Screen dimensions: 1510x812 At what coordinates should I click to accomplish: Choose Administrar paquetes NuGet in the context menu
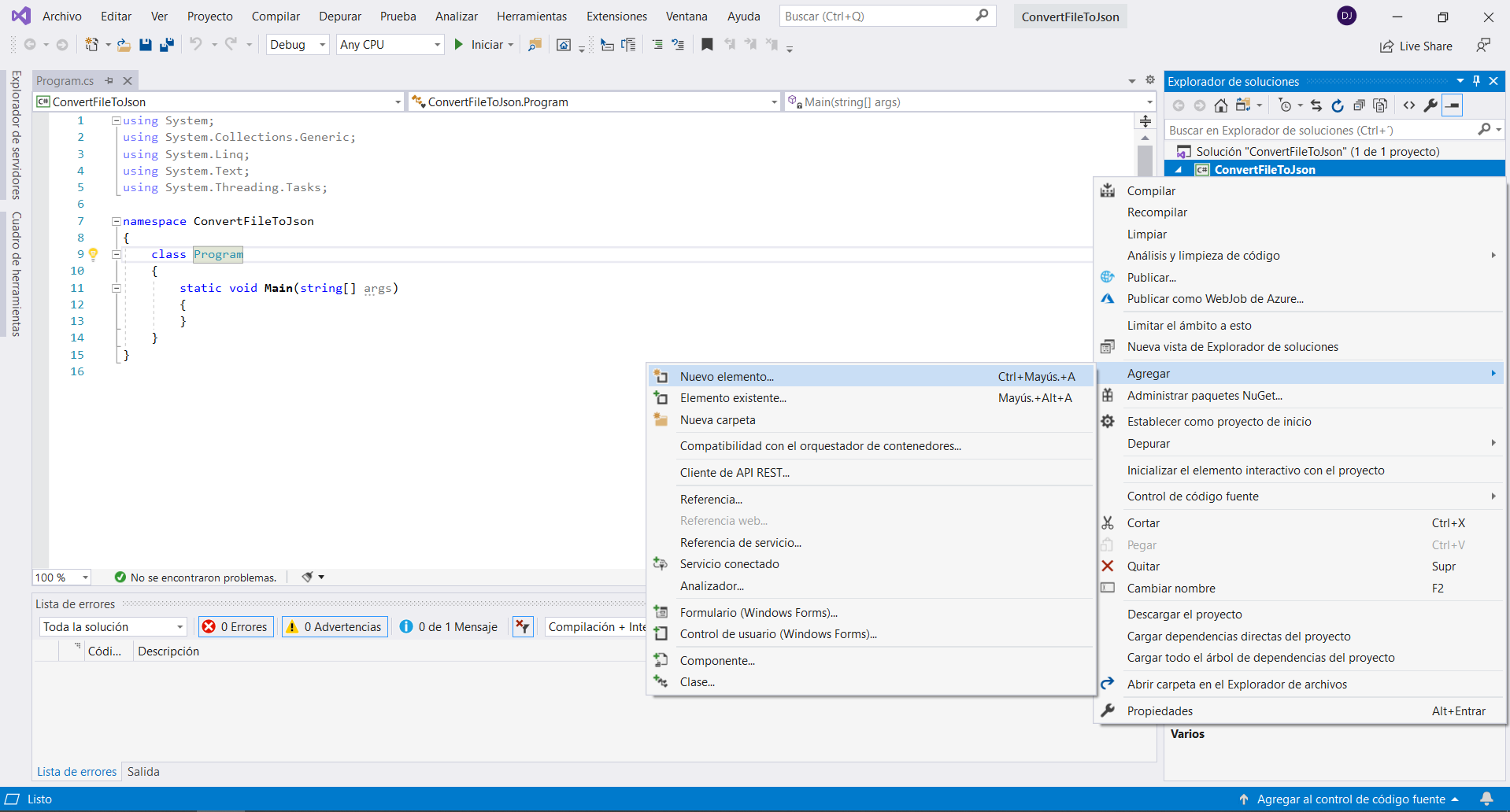1204,396
